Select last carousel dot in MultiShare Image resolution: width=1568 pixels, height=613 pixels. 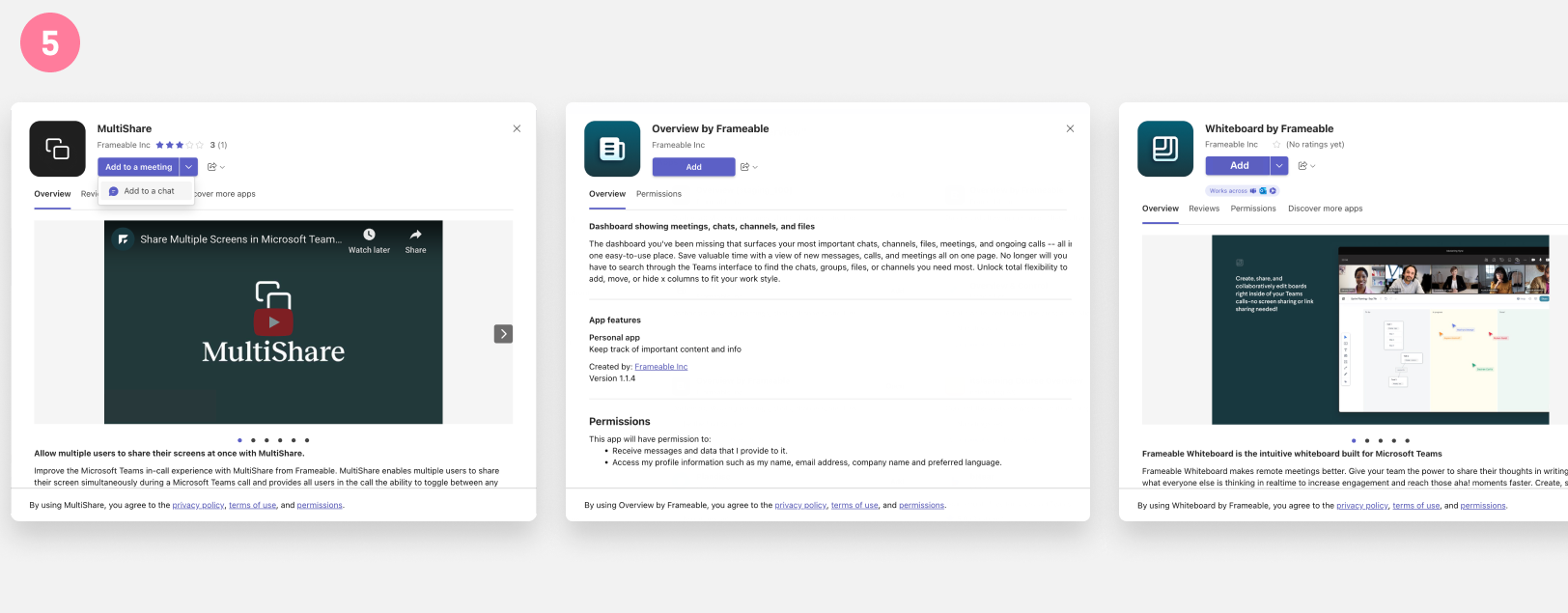point(307,440)
